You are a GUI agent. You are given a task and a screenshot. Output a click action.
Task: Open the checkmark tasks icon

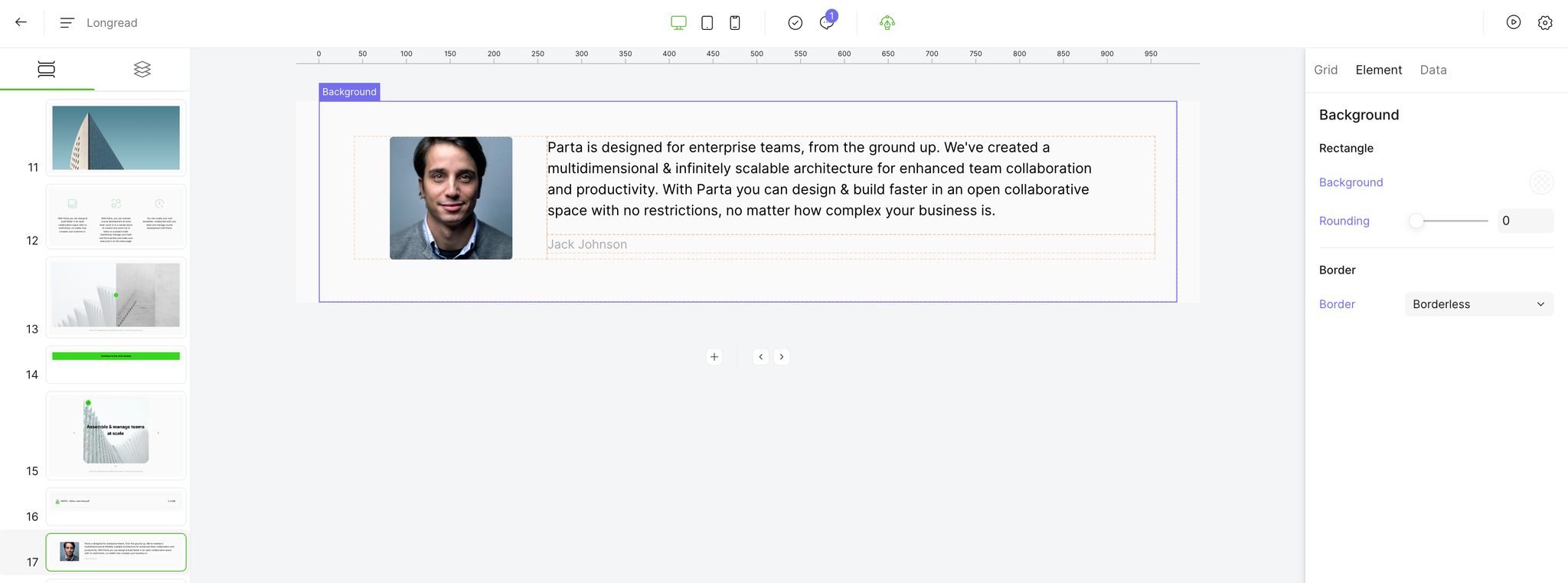[x=795, y=23]
